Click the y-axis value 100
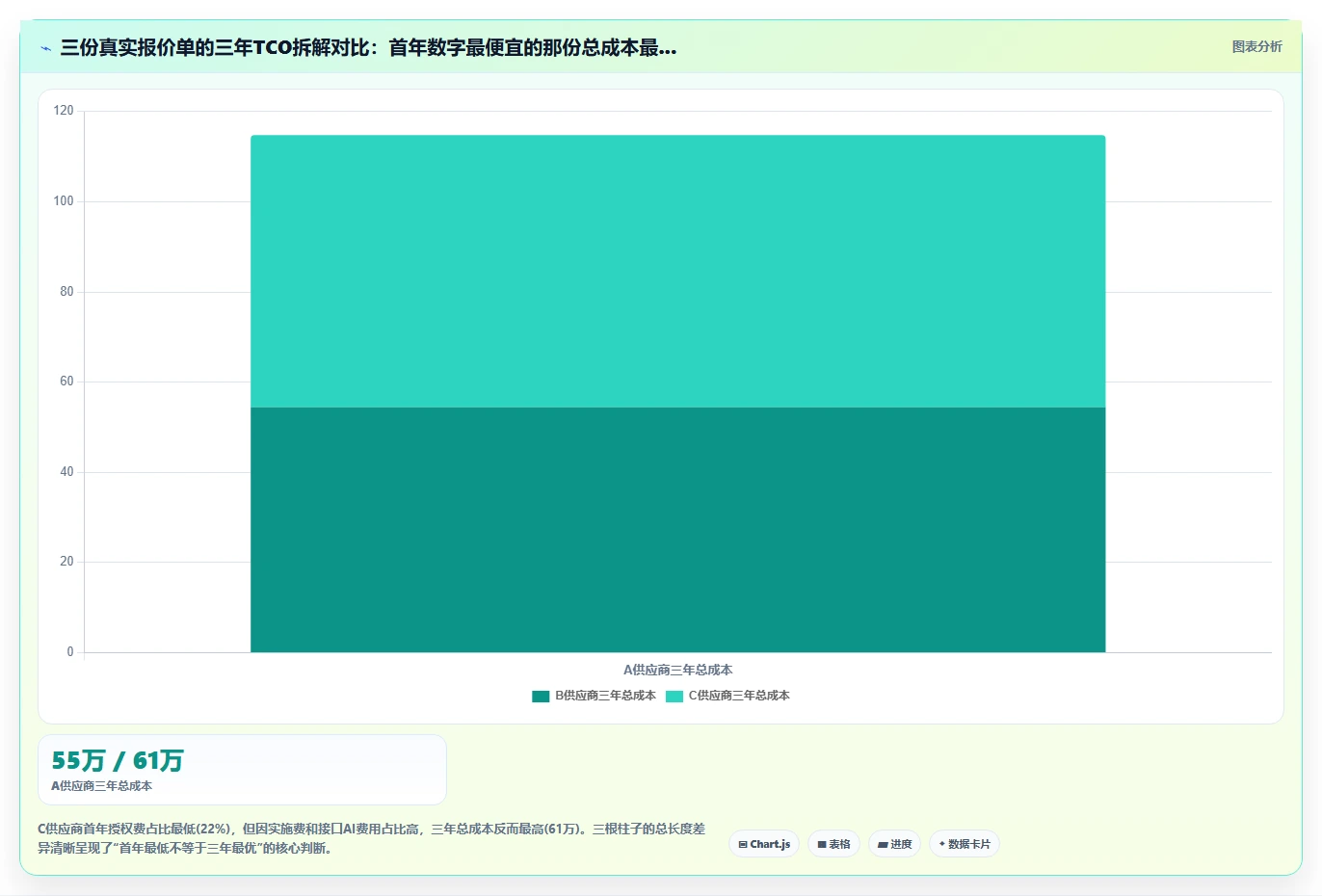Image resolution: width=1322 pixels, height=896 pixels. click(x=64, y=201)
